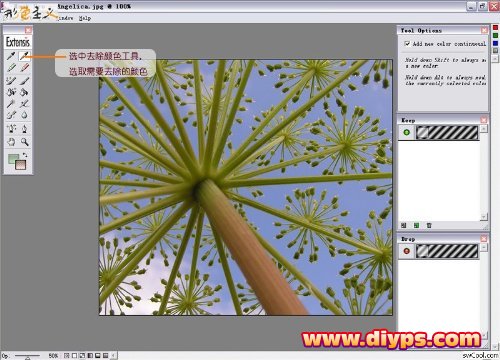Click third view mode icon in status bar
The image size is (500, 360).
click(x=82, y=356)
